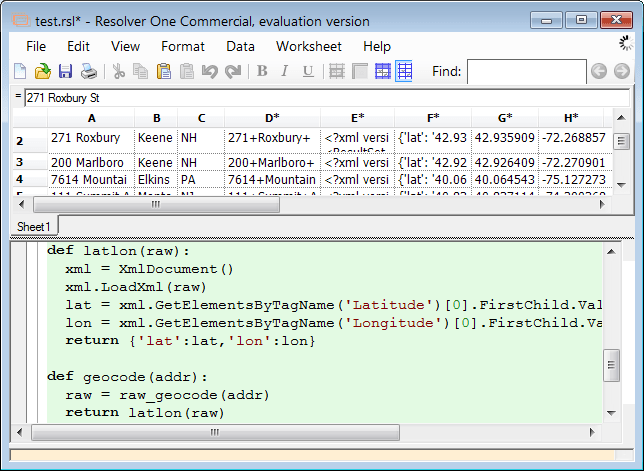Click the formula bar showing 271 Roxbury St
The height and width of the screenshot is (471, 644).
[x=327, y=98]
